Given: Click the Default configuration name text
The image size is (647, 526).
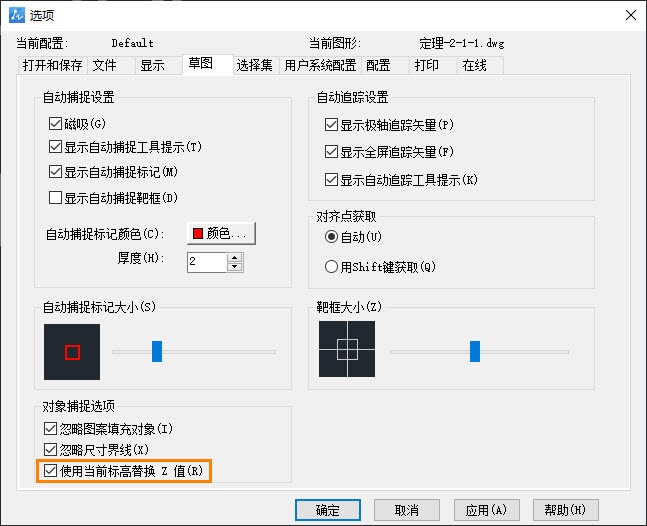Looking at the screenshot, I should tap(132, 43).
